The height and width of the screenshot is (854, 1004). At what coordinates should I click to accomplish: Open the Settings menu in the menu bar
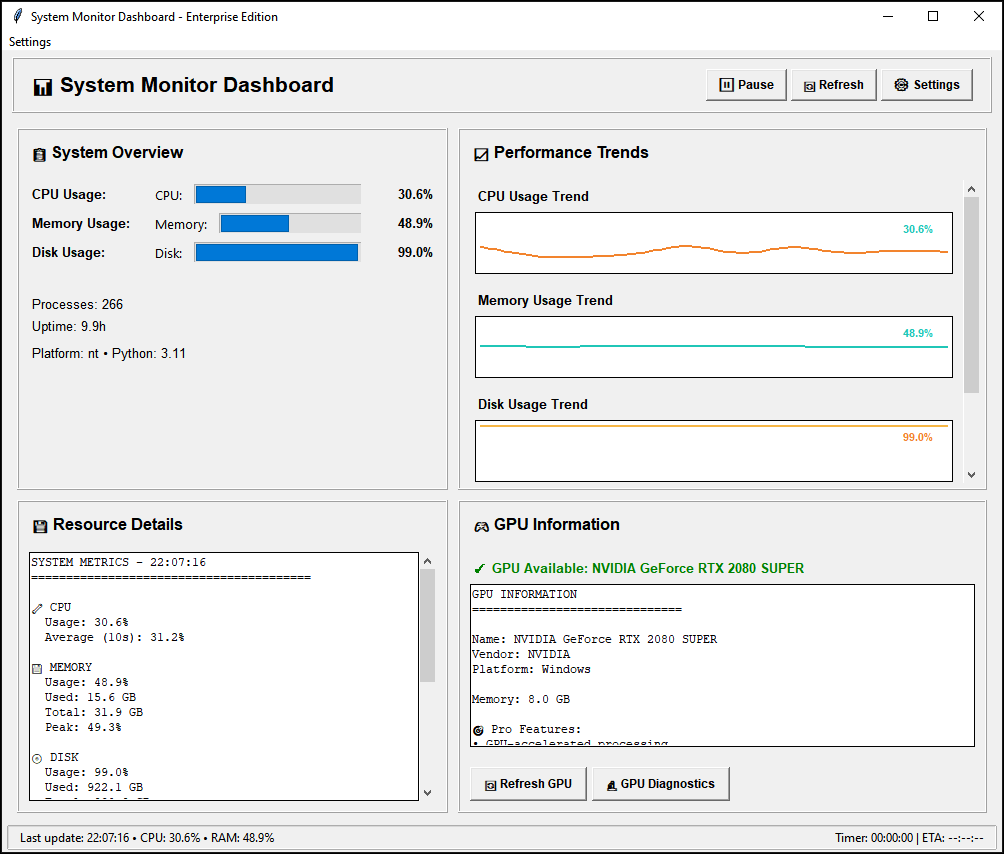pyautogui.click(x=29, y=42)
